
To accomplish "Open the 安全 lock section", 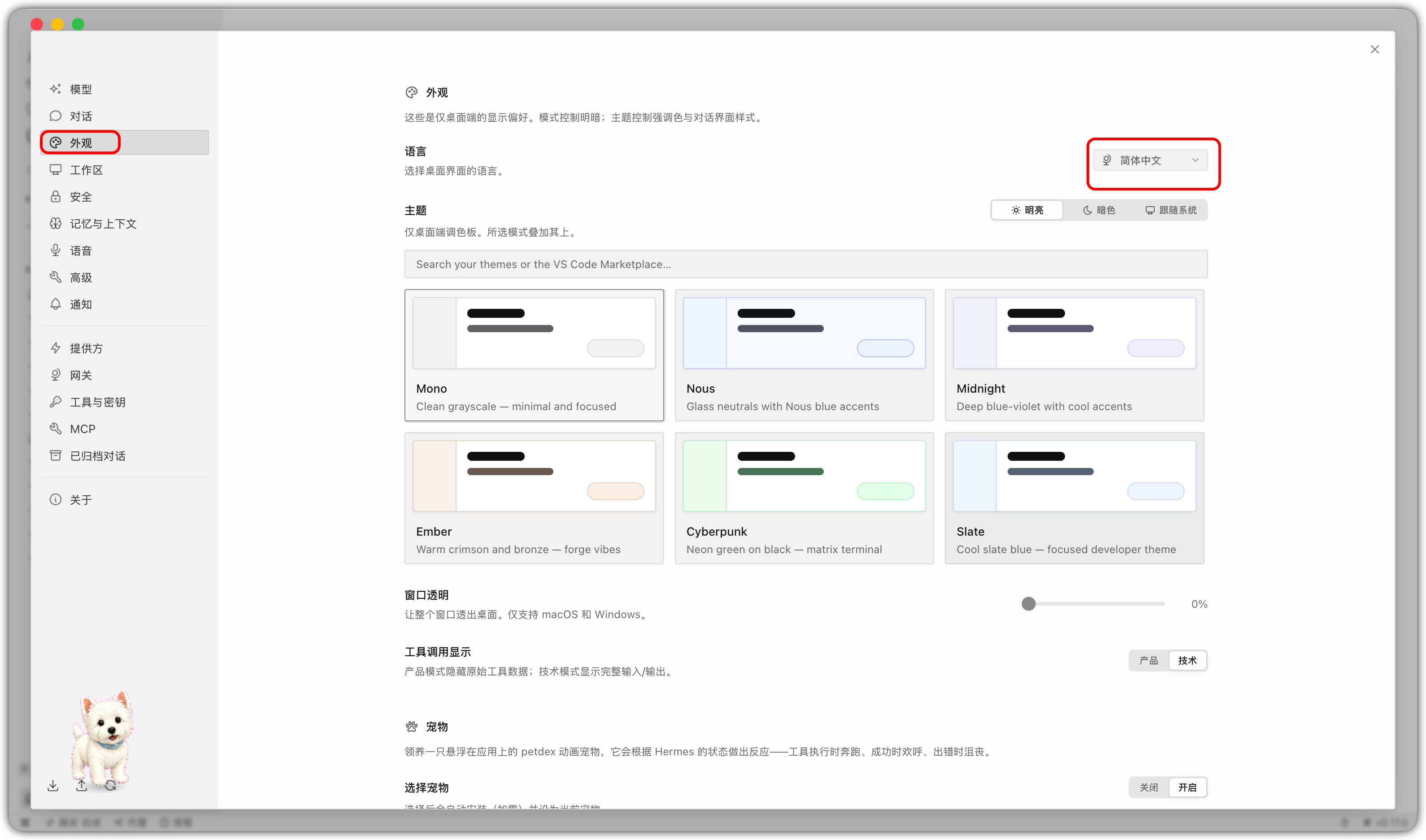I will tap(125, 196).
